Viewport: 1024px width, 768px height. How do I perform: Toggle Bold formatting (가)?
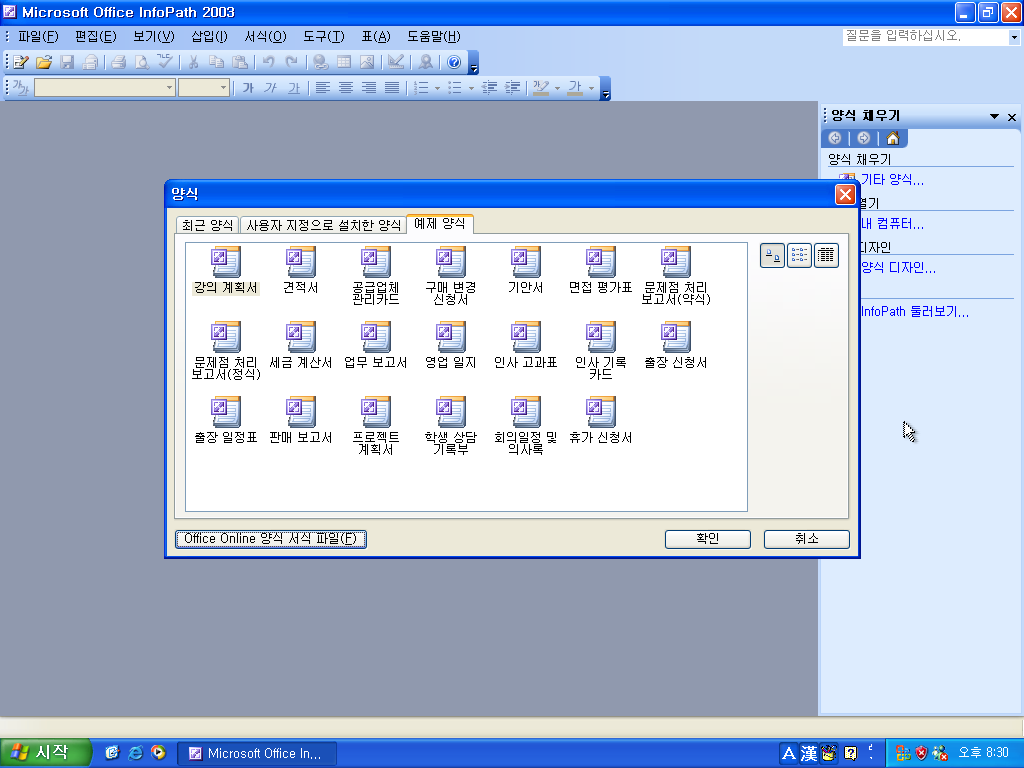248,88
